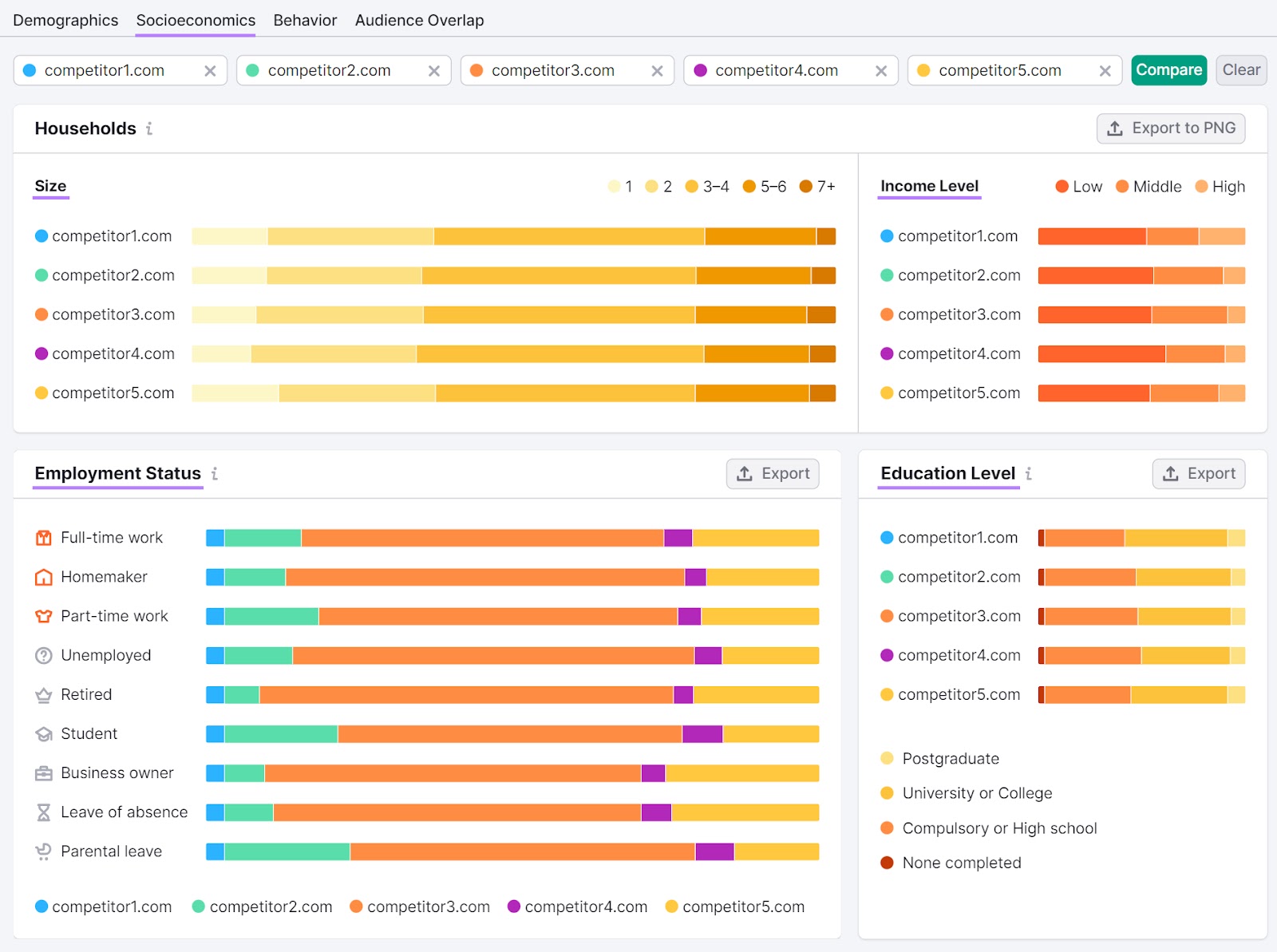Viewport: 1277px width, 952px height.
Task: Select the Homemaker house icon
Action: click(x=43, y=576)
